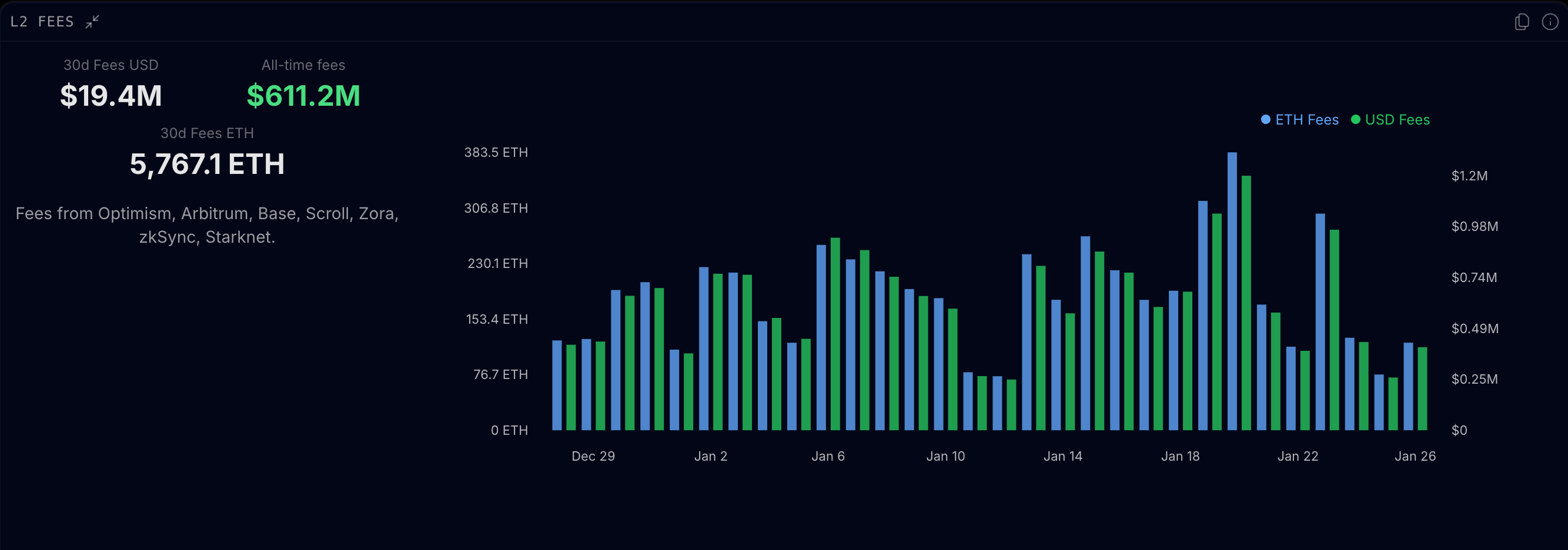Click the 383.5 ETH axis label
Image resolution: width=1568 pixels, height=550 pixels.
[496, 153]
